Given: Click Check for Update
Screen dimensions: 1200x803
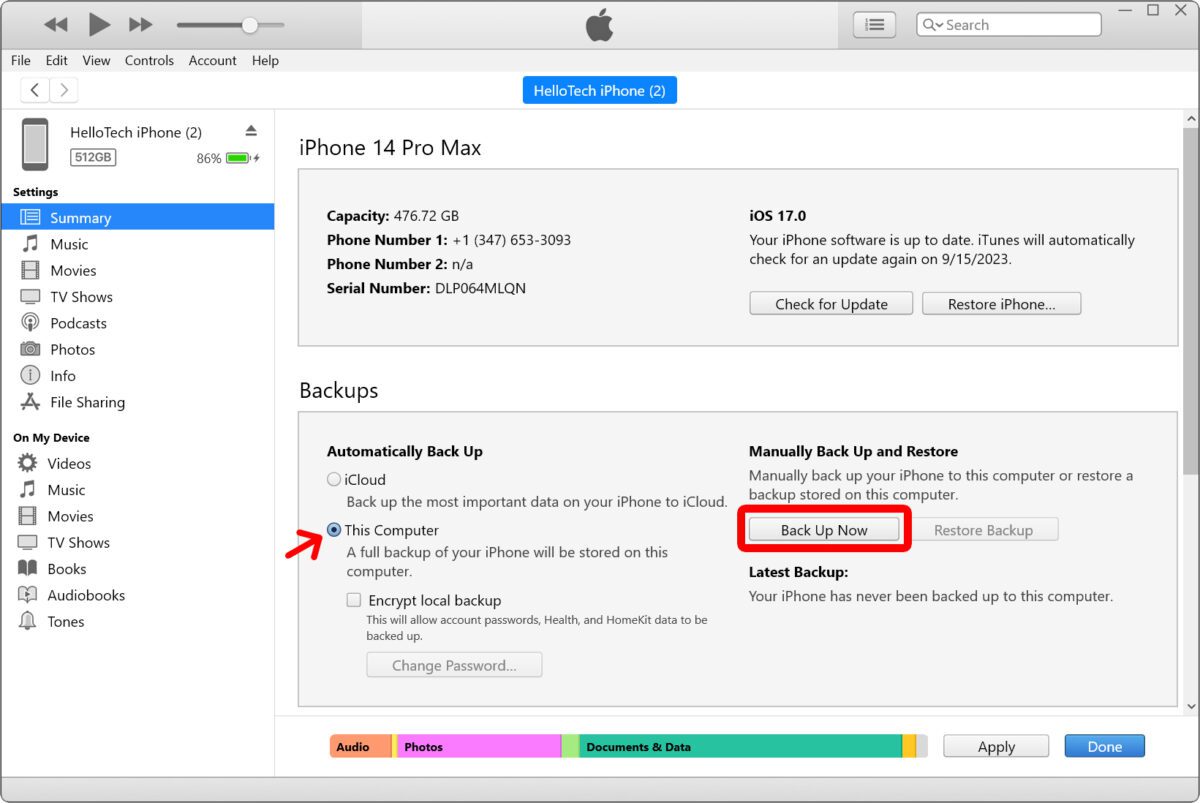Looking at the screenshot, I should click(x=830, y=303).
